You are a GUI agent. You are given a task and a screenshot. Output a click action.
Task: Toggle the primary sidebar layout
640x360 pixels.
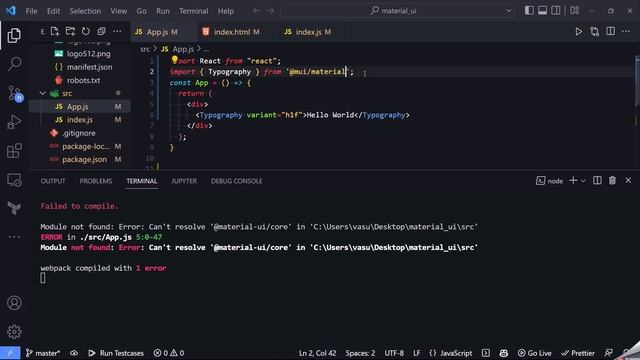coord(529,11)
